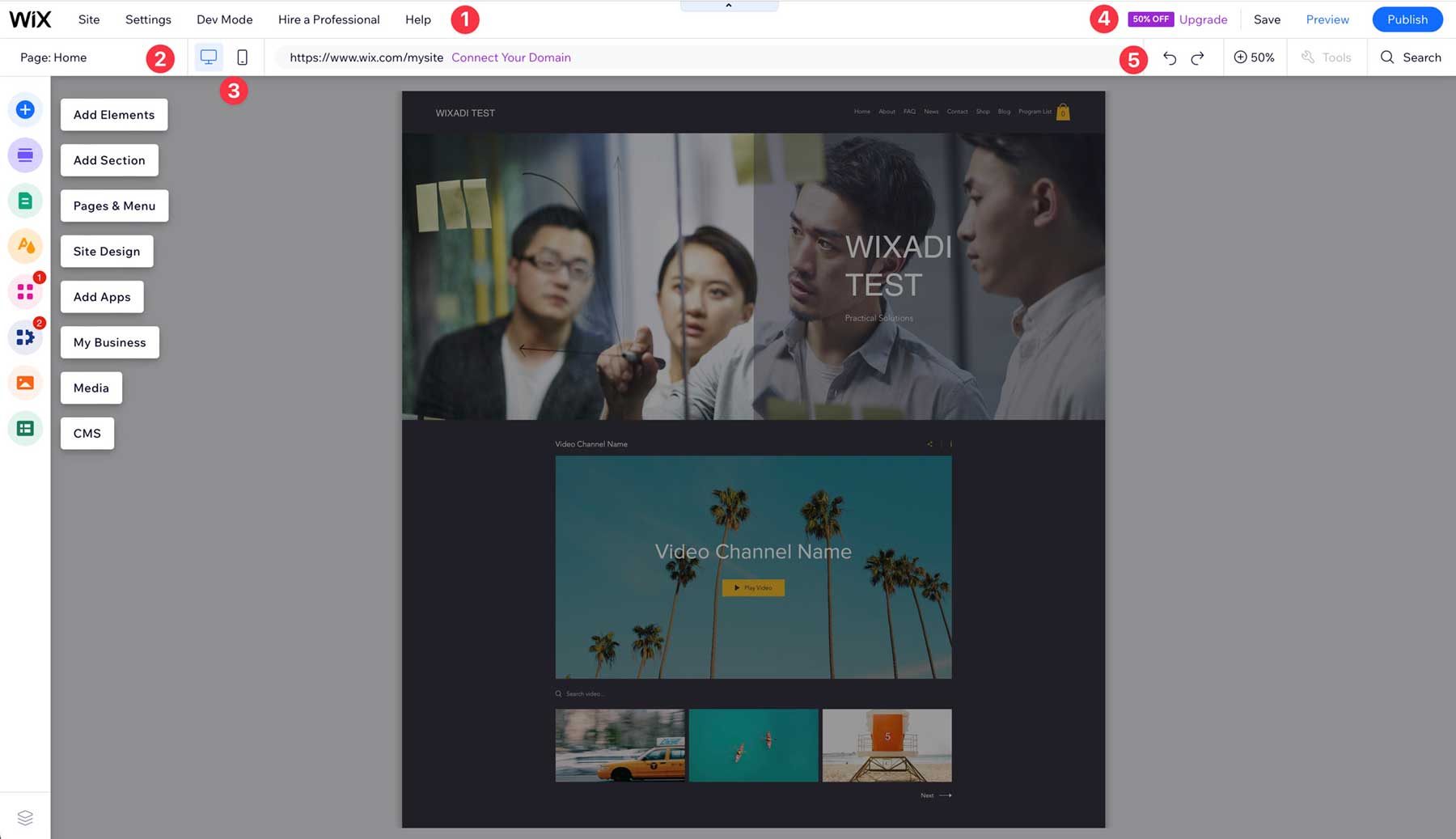Click the Connect Your Domain link
The height and width of the screenshot is (839, 1456).
tap(511, 57)
